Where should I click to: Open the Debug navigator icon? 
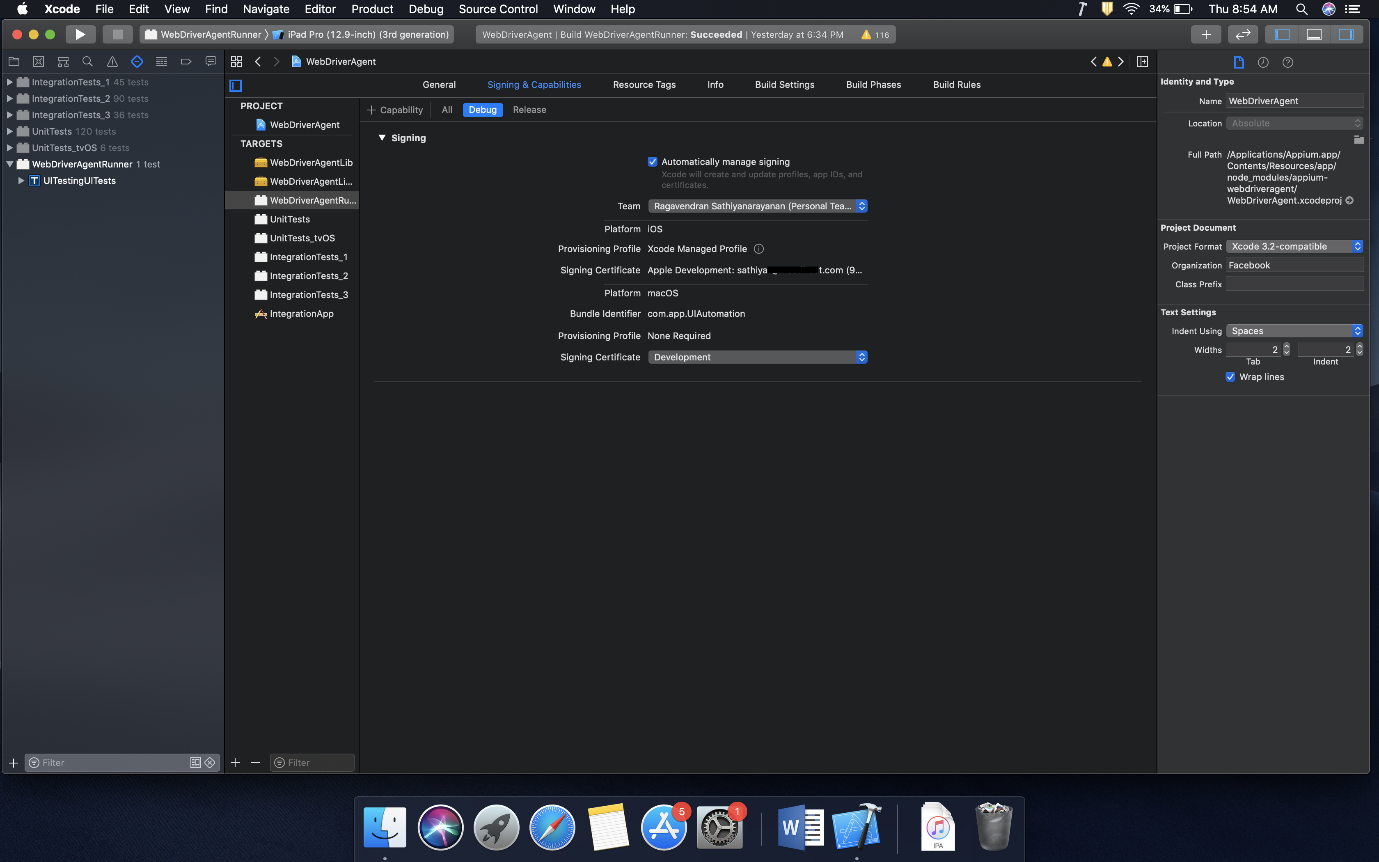161,62
